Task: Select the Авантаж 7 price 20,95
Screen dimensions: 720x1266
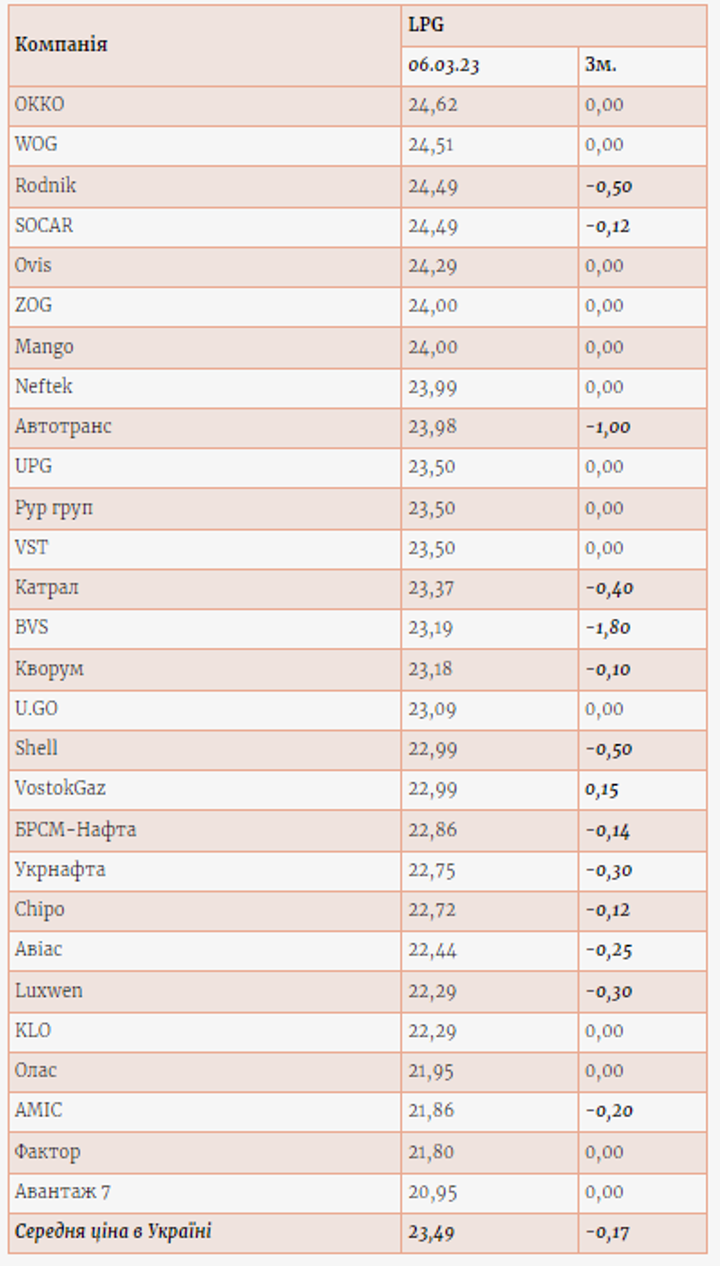Action: pos(432,1192)
